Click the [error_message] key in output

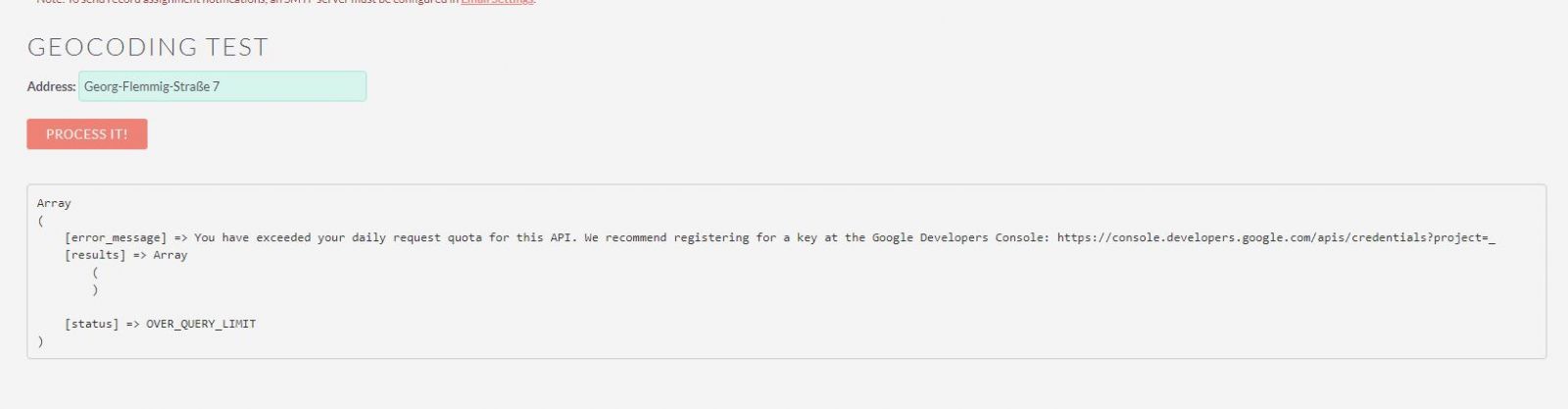(116, 237)
